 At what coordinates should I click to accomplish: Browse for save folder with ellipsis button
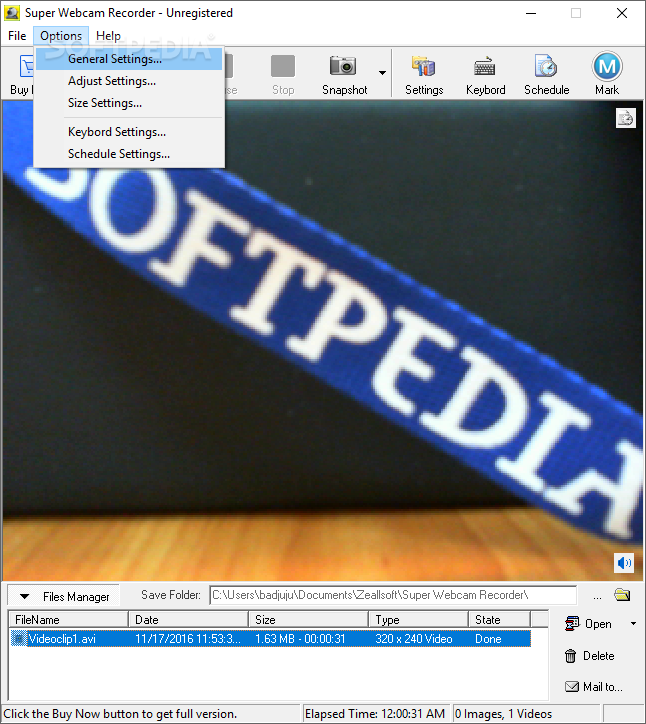click(597, 596)
